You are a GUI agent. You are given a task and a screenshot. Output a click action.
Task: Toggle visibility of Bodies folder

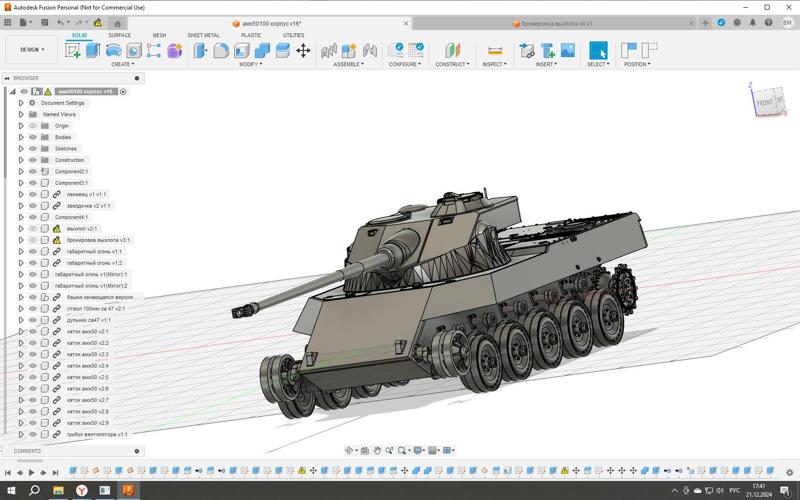click(x=33, y=137)
